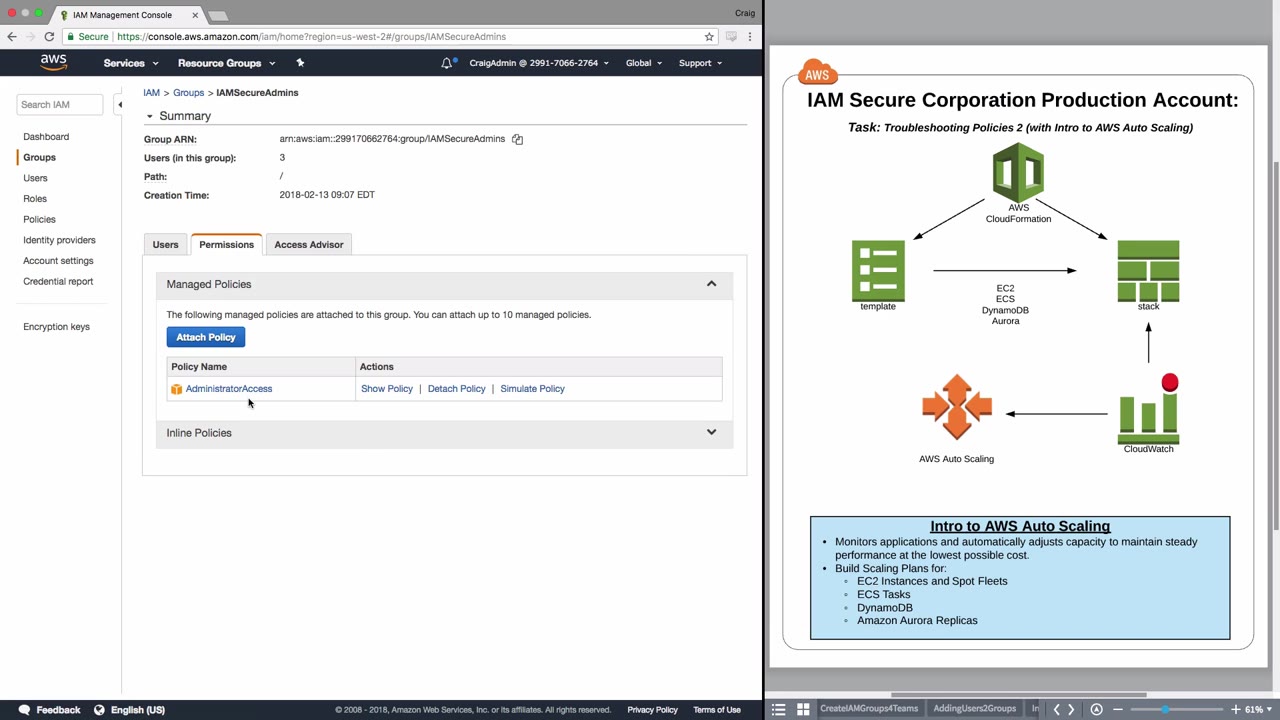Screen dimensions: 1280x720
Task: Click the pin shortcut icon in the navbar
Action: [300, 63]
